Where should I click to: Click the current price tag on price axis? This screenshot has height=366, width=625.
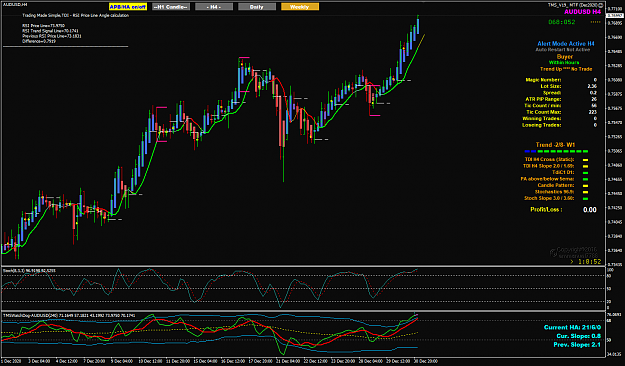click(x=615, y=16)
